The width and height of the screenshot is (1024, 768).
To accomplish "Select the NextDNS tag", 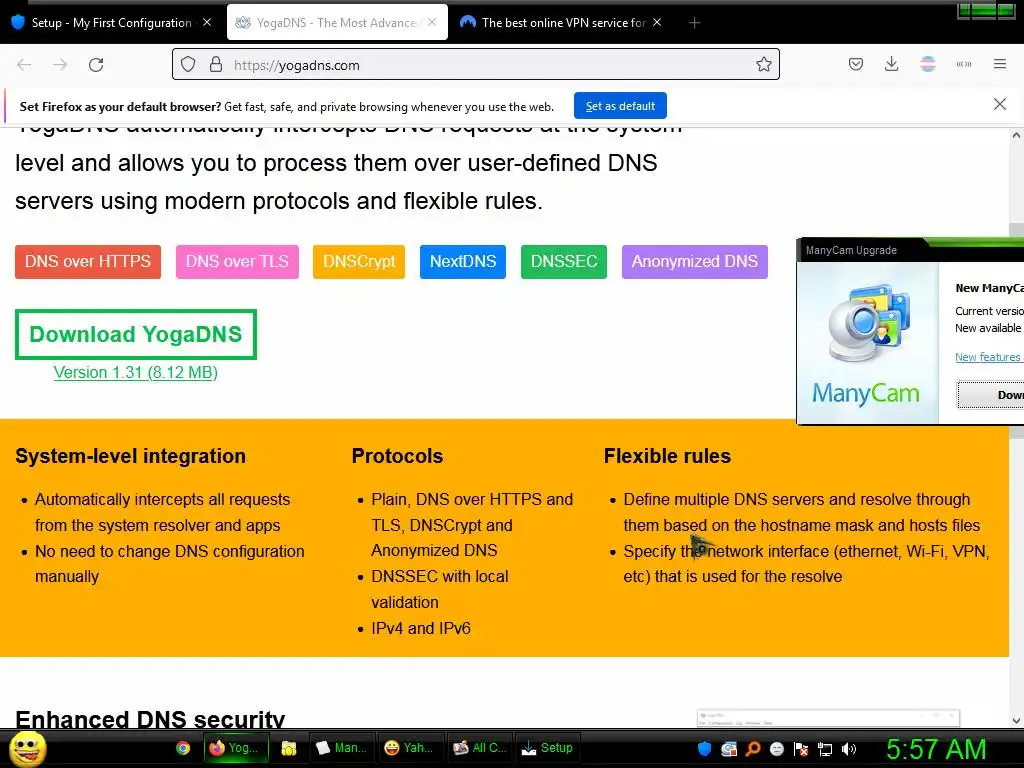I will pyautogui.click(x=462, y=262).
